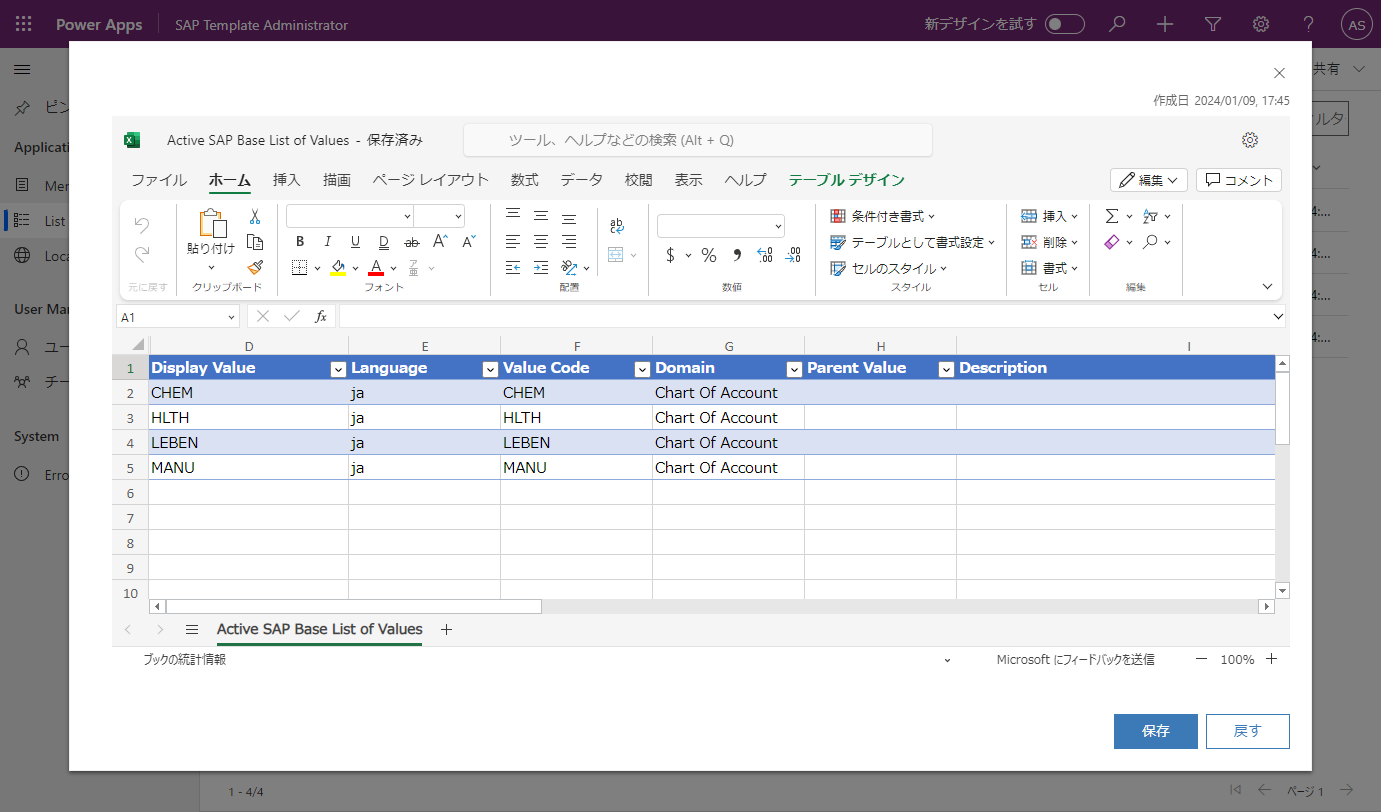
Task: Open the ファイル menu tab
Action: coord(159,180)
